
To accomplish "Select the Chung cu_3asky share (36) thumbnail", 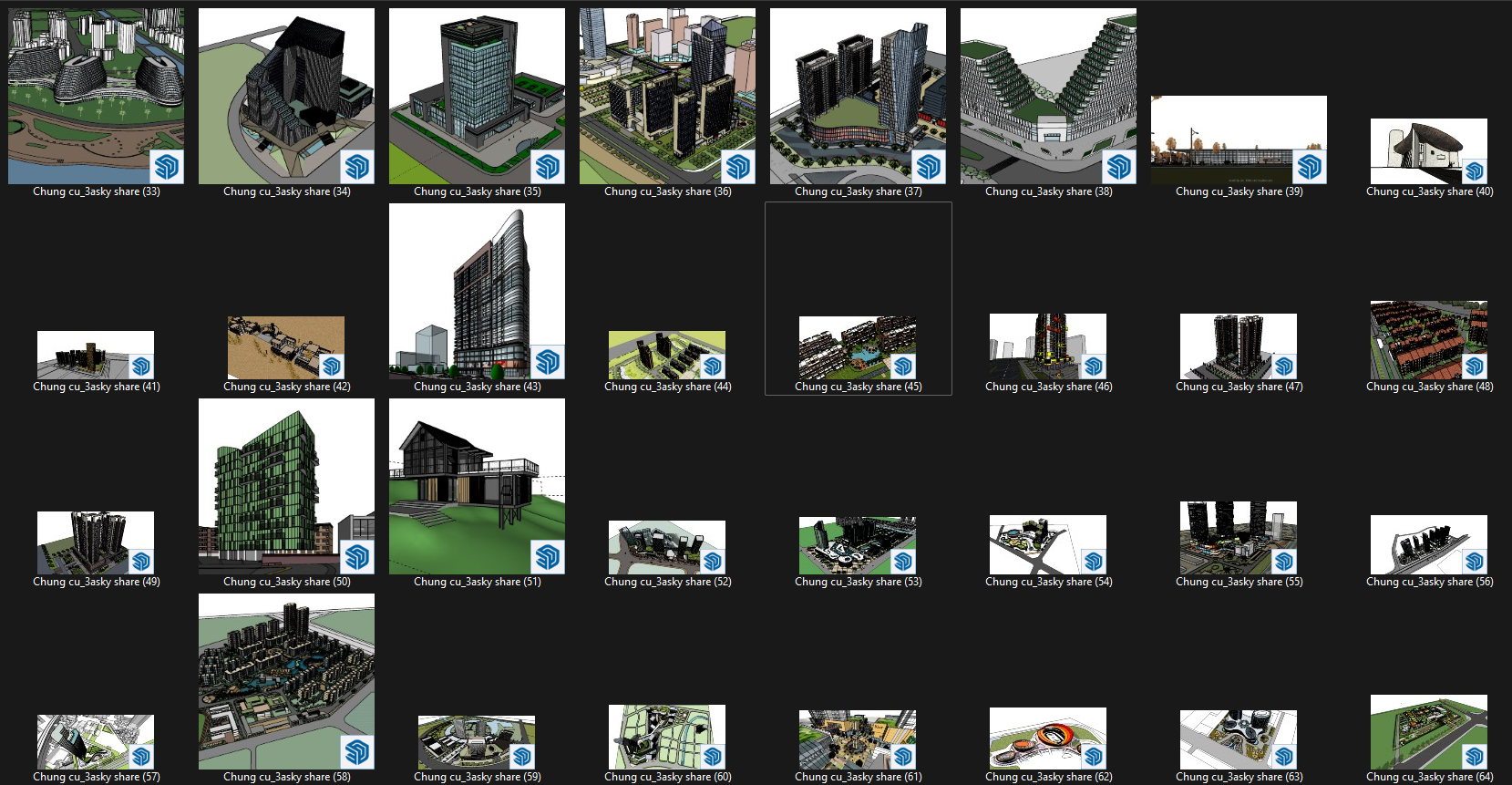I will 667,96.
